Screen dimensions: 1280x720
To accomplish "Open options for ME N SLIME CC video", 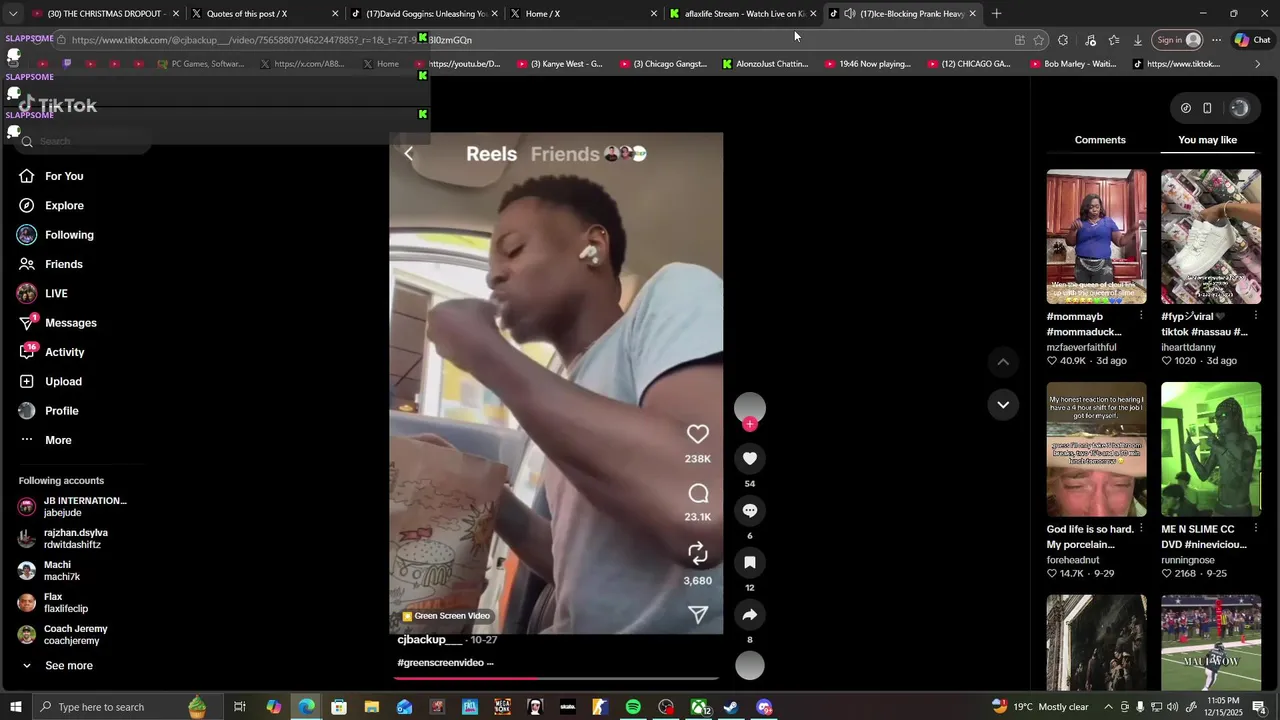I will tap(1255, 529).
